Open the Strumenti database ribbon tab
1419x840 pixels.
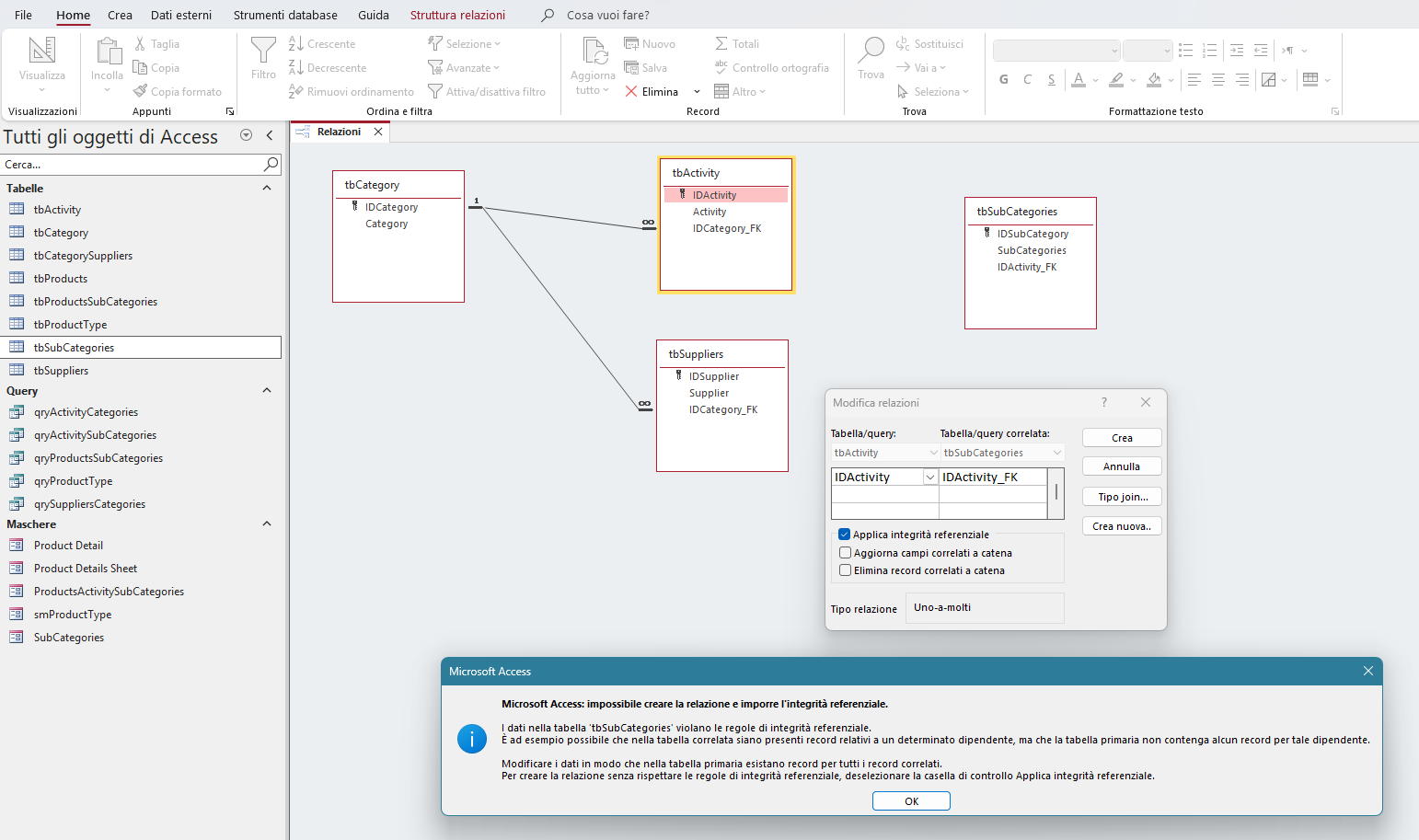pyautogui.click(x=285, y=15)
